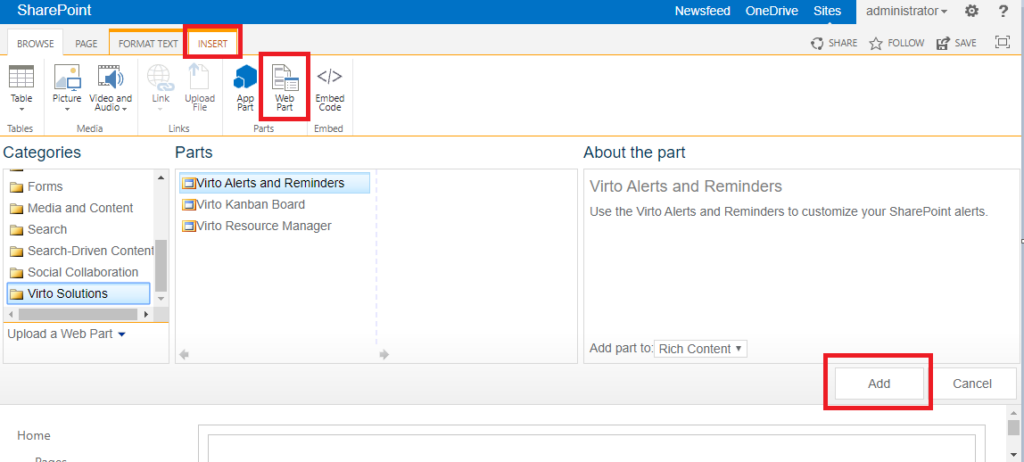The height and width of the screenshot is (462, 1024).
Task: Click Add to insert the web part
Action: (879, 384)
